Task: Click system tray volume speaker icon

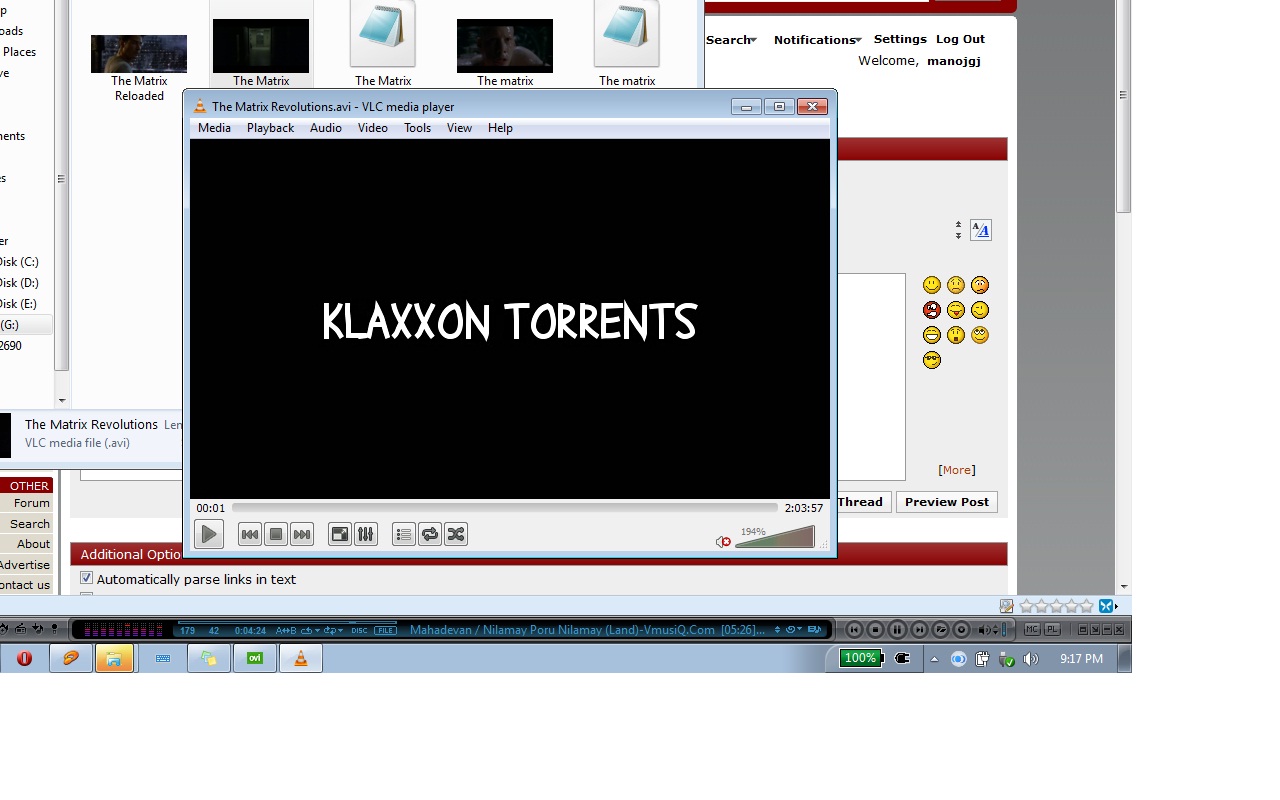Action: click(1031, 659)
